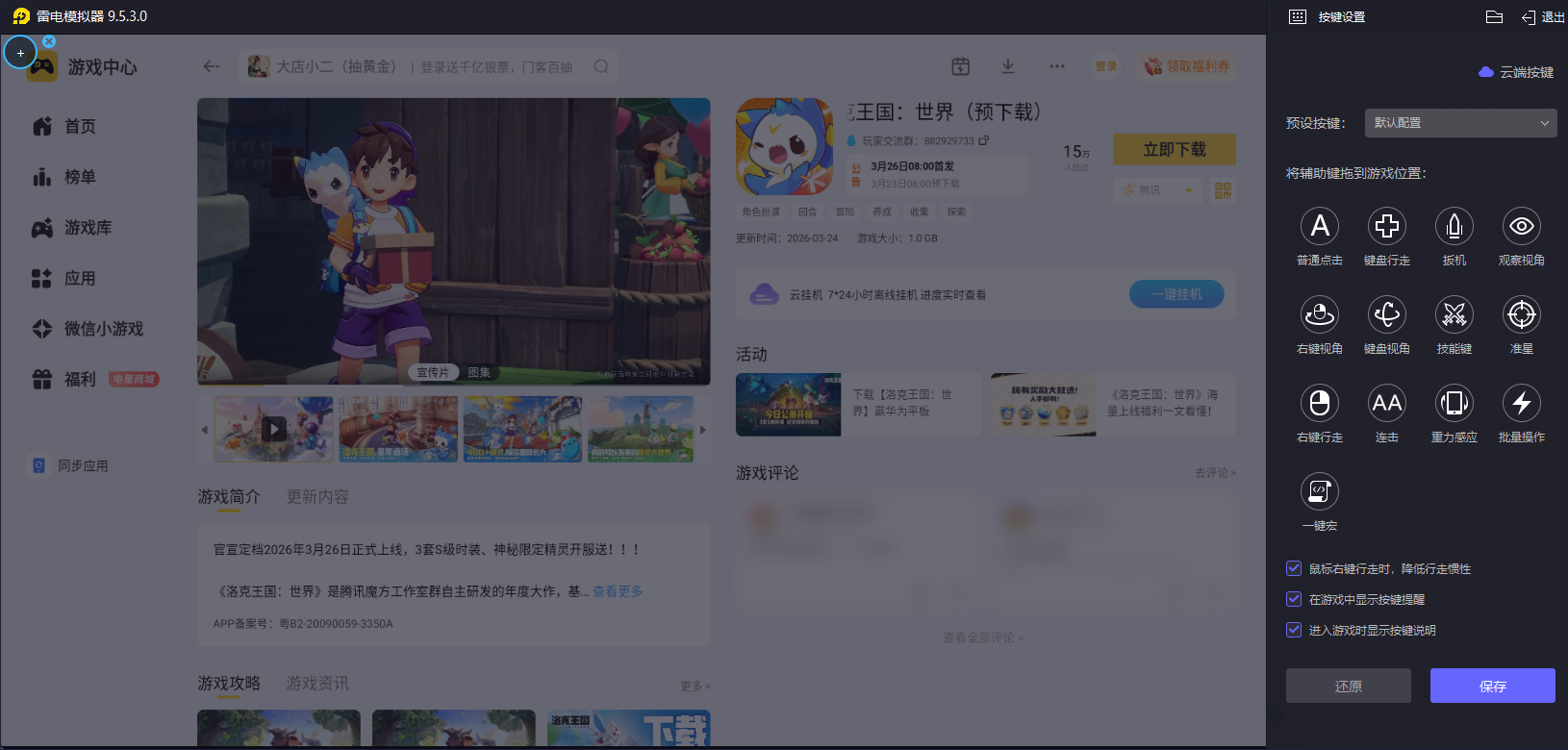Image resolution: width=1568 pixels, height=750 pixels.
Task: Click the search magnifier icon
Action: [601, 66]
